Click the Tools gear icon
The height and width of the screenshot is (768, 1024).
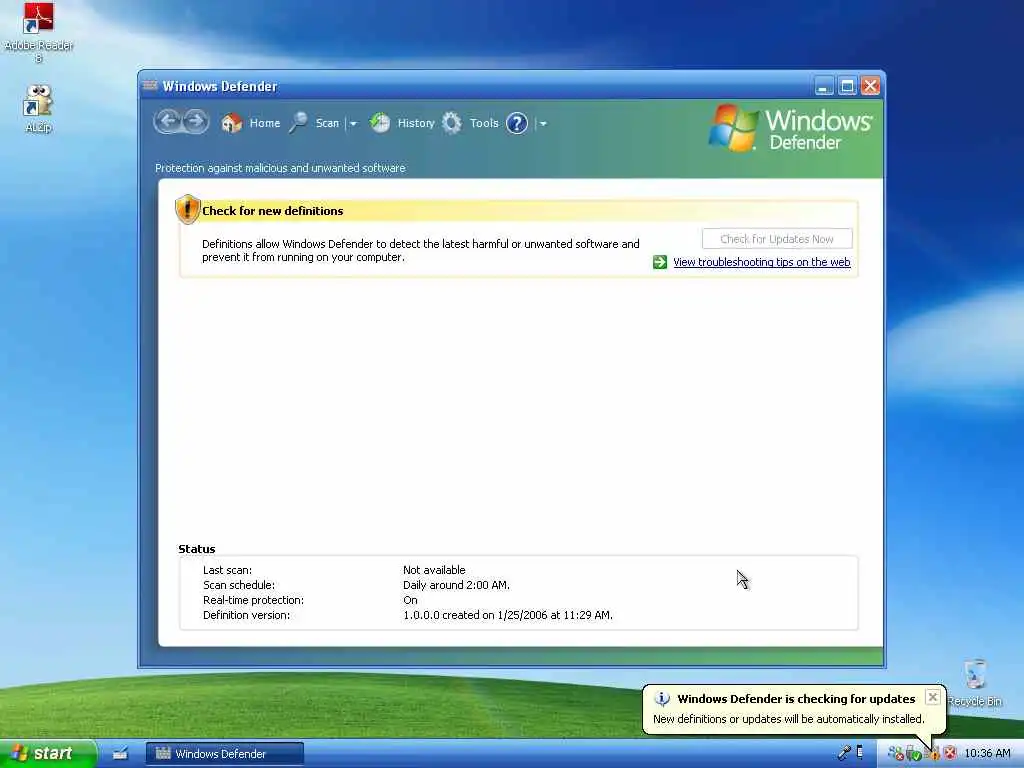click(x=451, y=123)
